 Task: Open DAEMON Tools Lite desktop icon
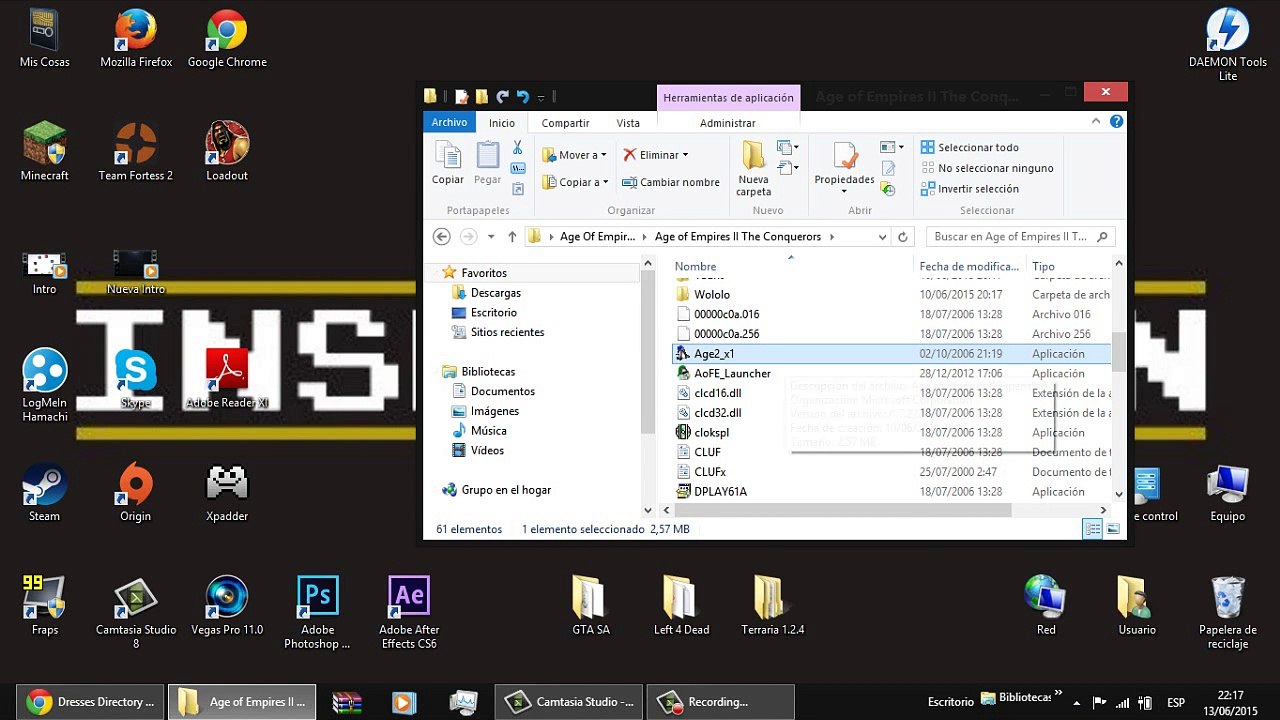1228,45
